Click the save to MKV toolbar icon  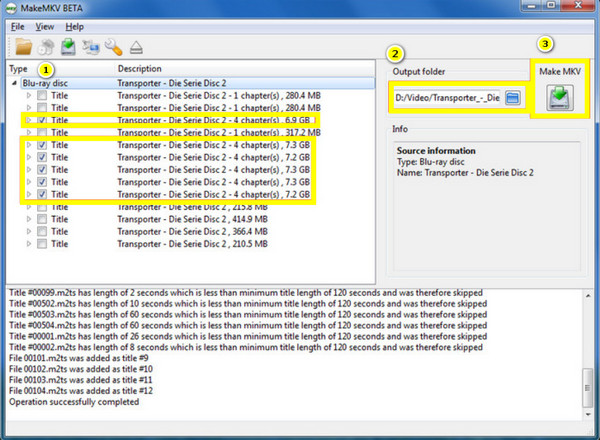click(68, 47)
